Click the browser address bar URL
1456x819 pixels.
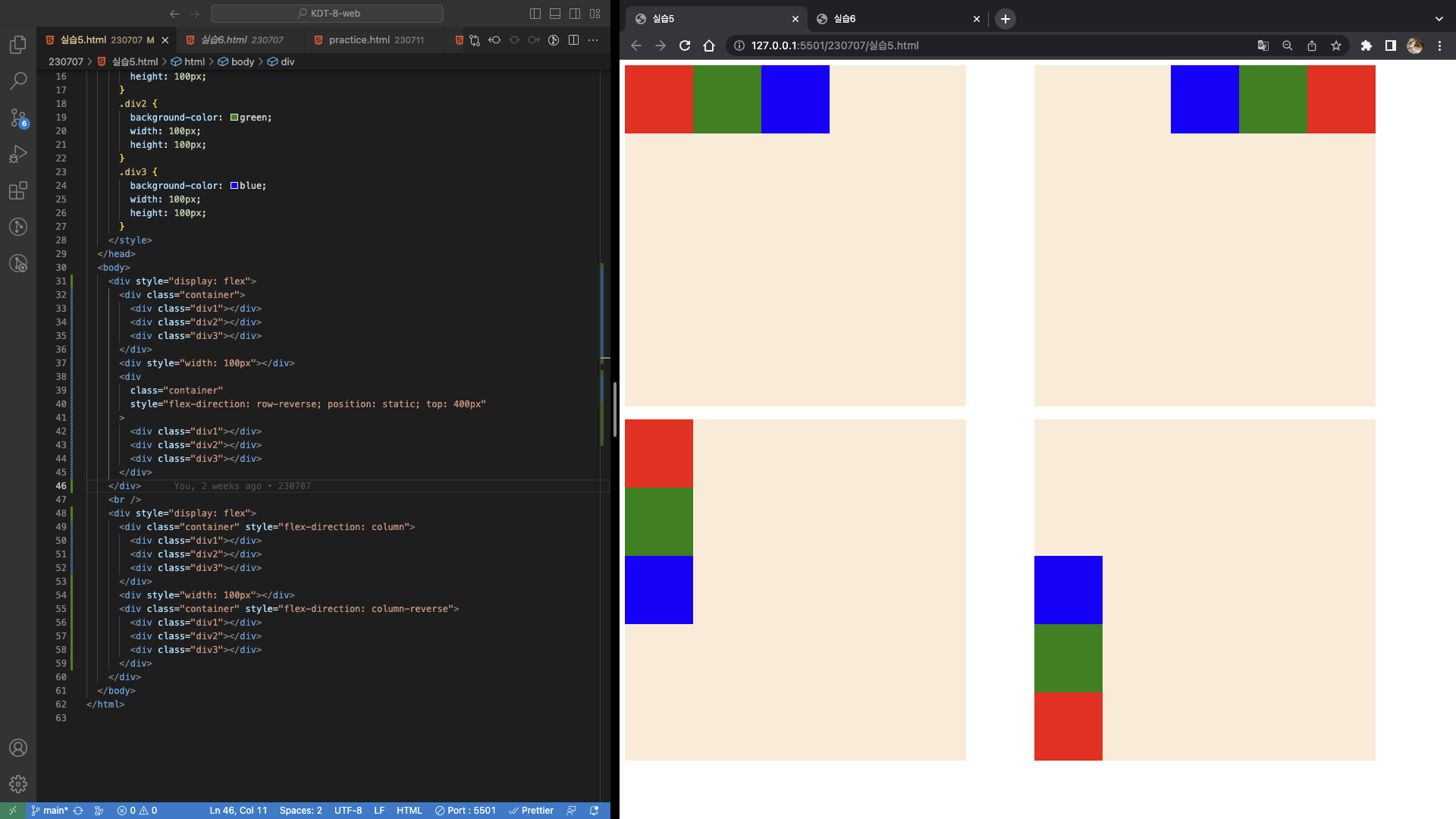tap(835, 45)
